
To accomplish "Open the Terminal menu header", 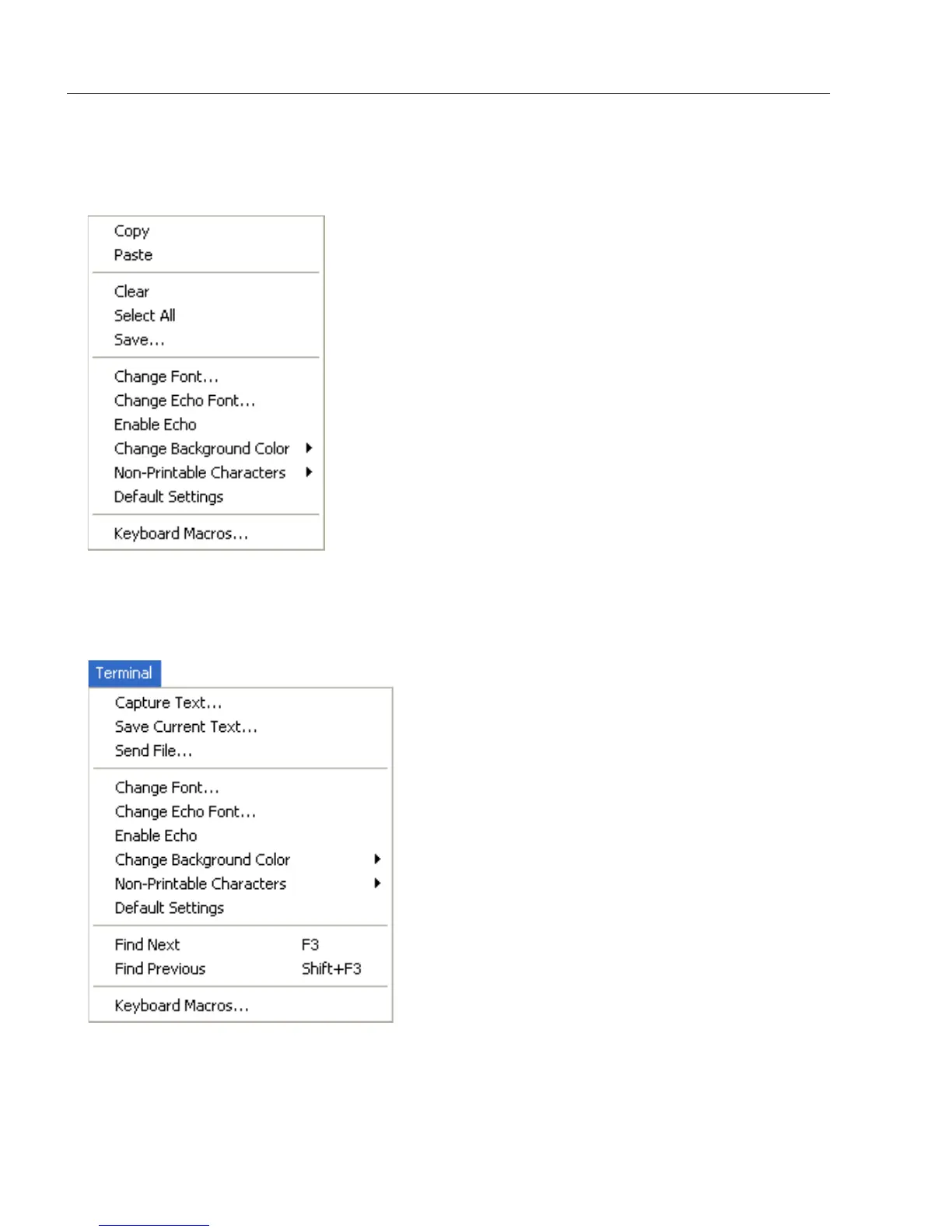I will point(124,673).
